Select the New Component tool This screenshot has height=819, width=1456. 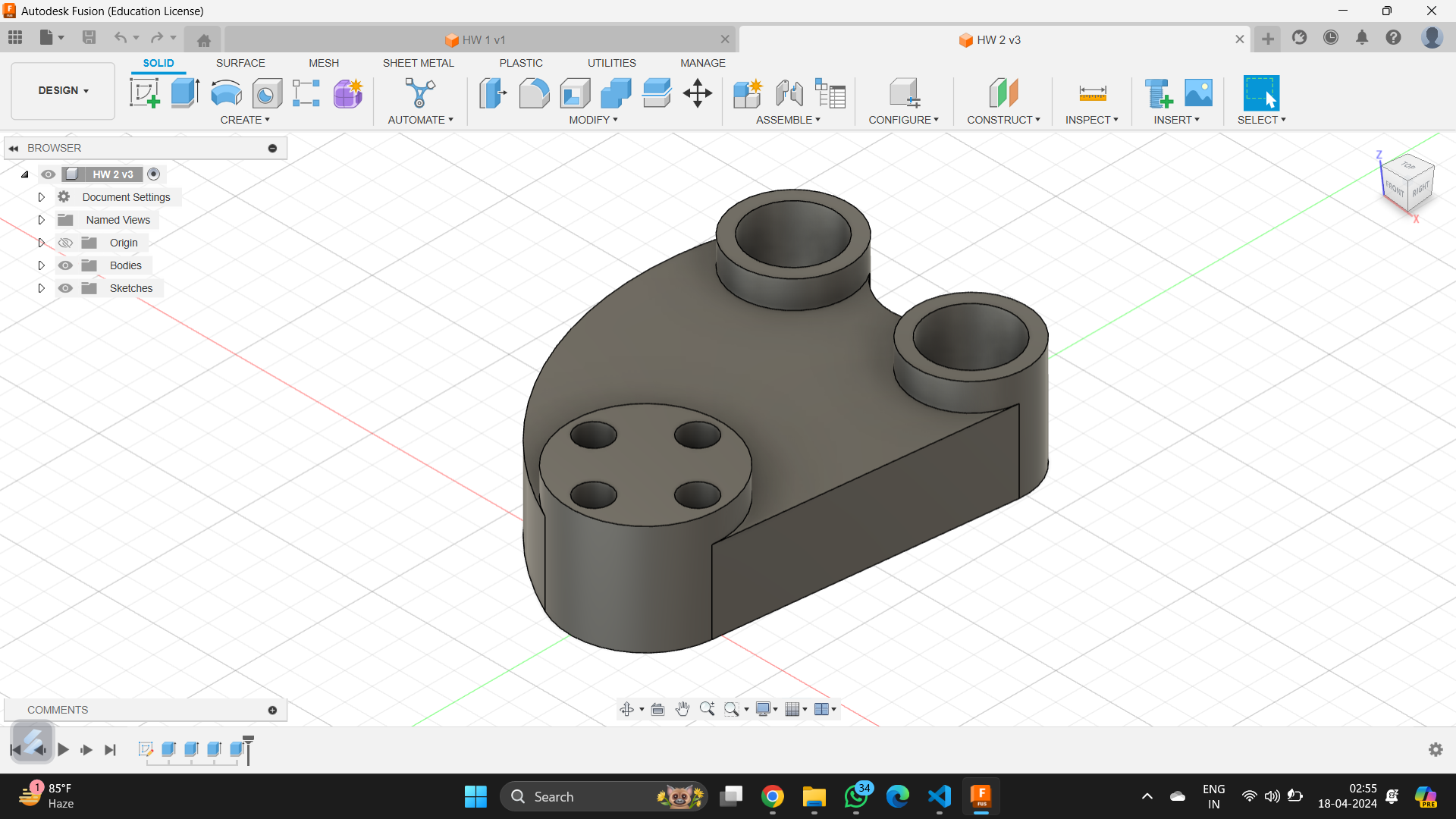(748, 93)
